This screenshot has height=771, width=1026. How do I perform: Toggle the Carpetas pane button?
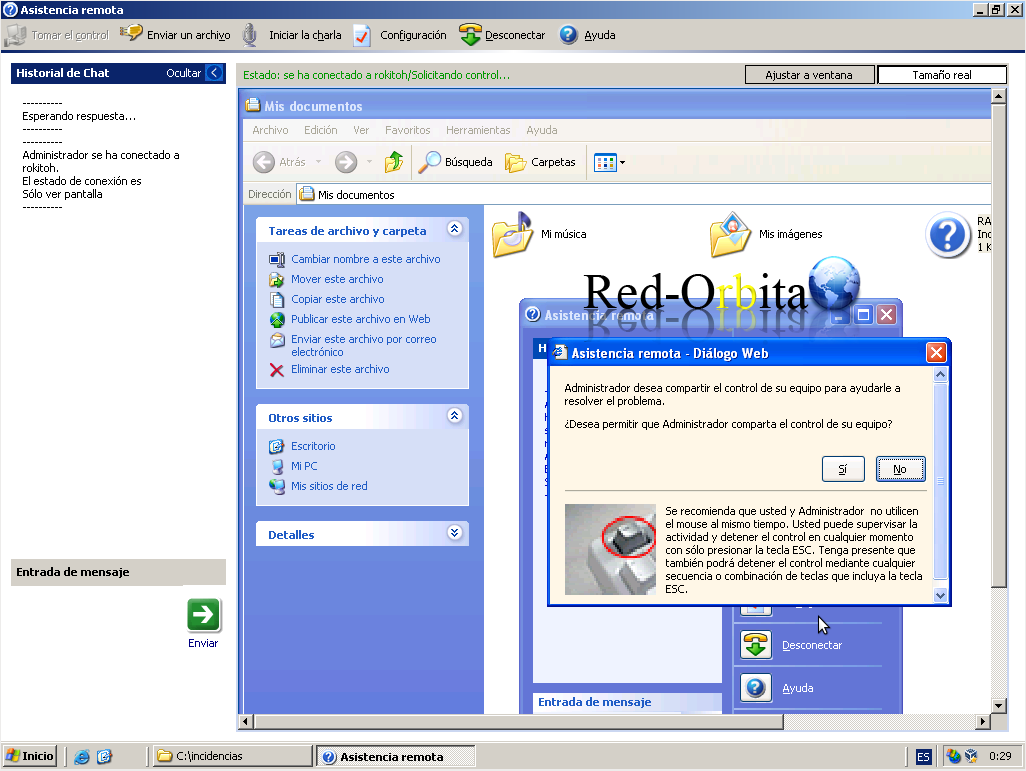coord(540,162)
